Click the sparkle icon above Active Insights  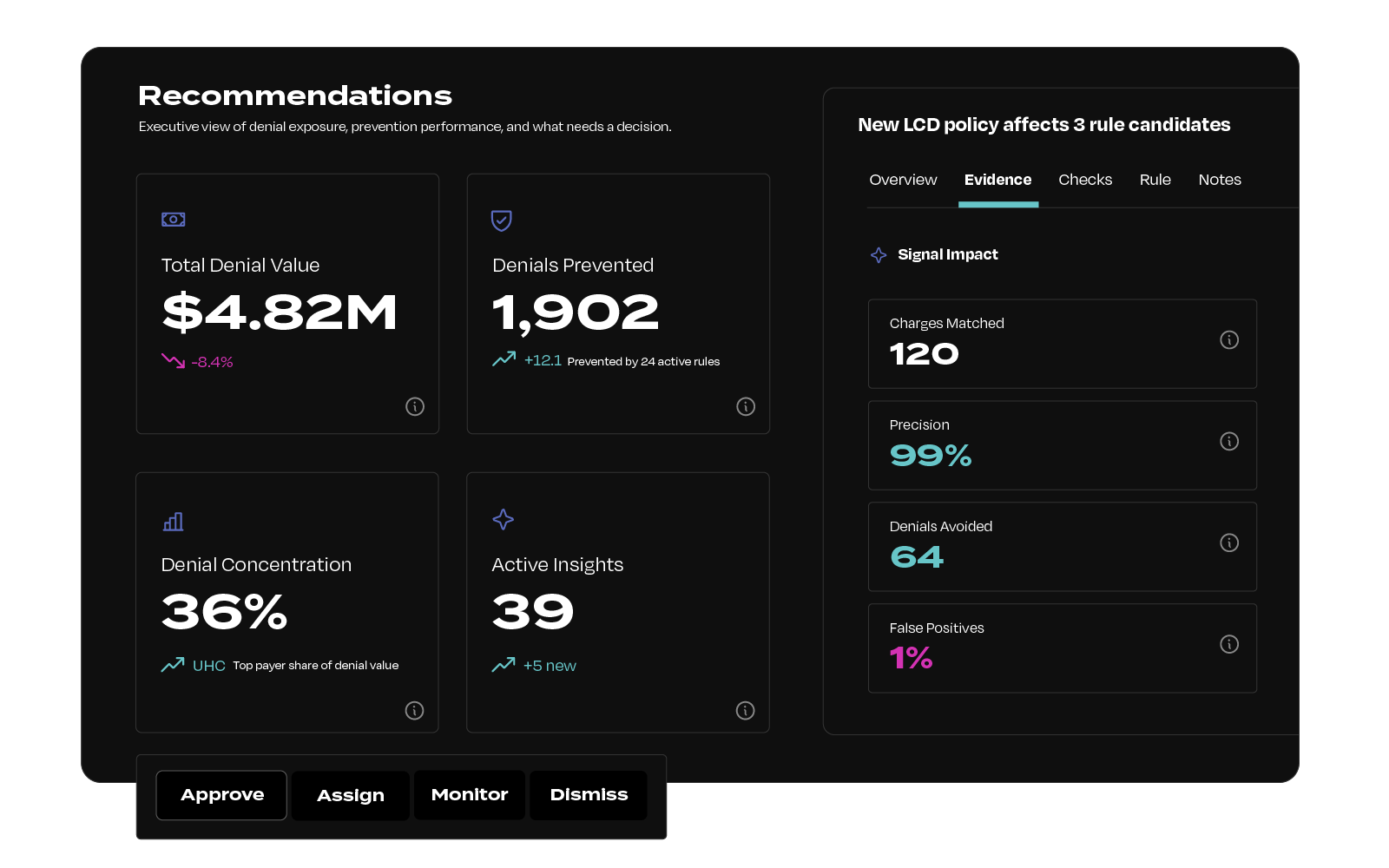(x=503, y=519)
